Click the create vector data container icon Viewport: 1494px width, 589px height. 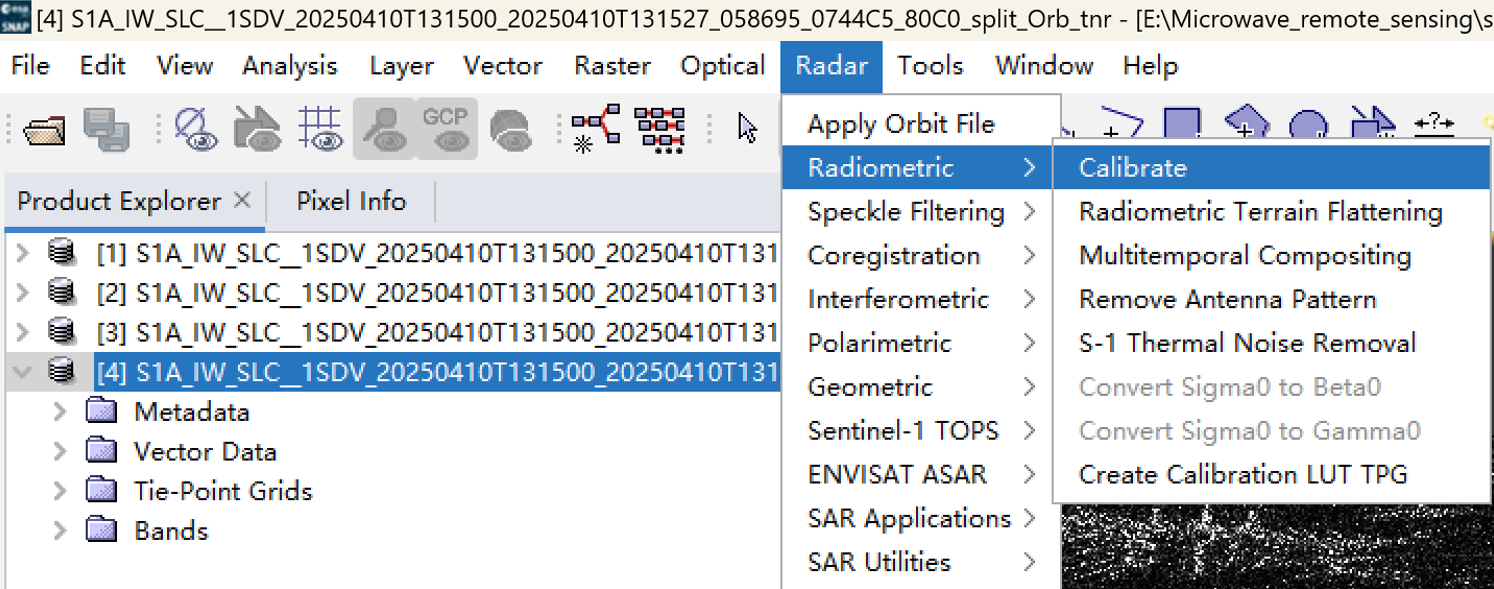pos(1372,122)
